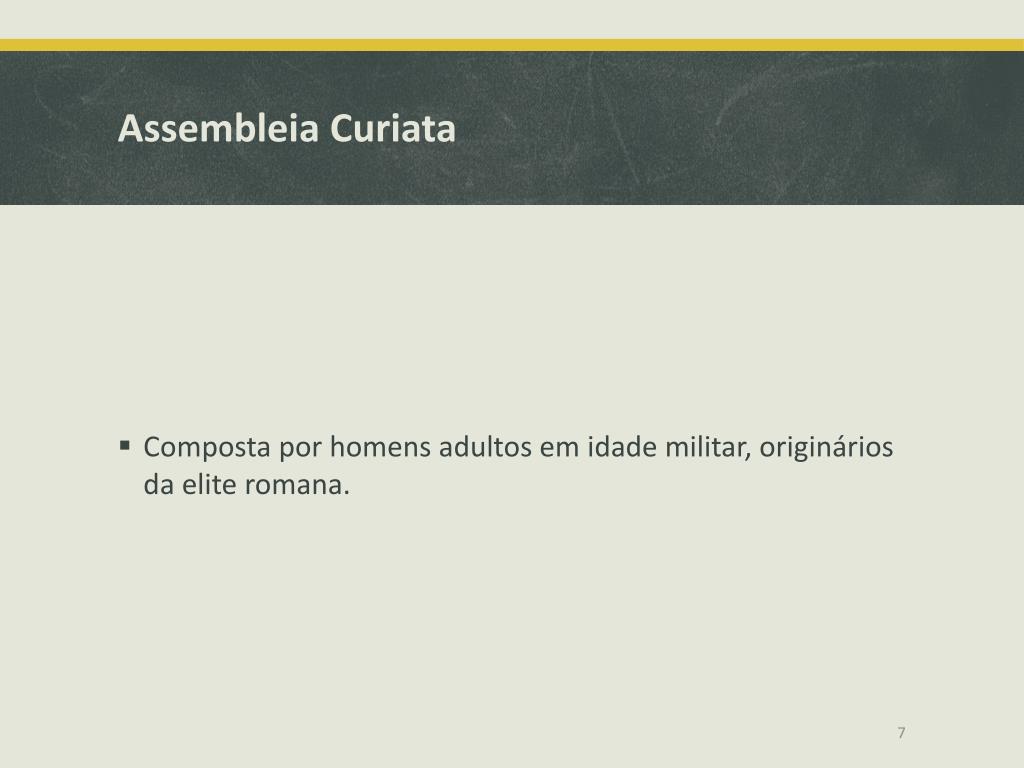Click the yellow stripe above the header
This screenshot has width=1024, height=768.
[512, 45]
